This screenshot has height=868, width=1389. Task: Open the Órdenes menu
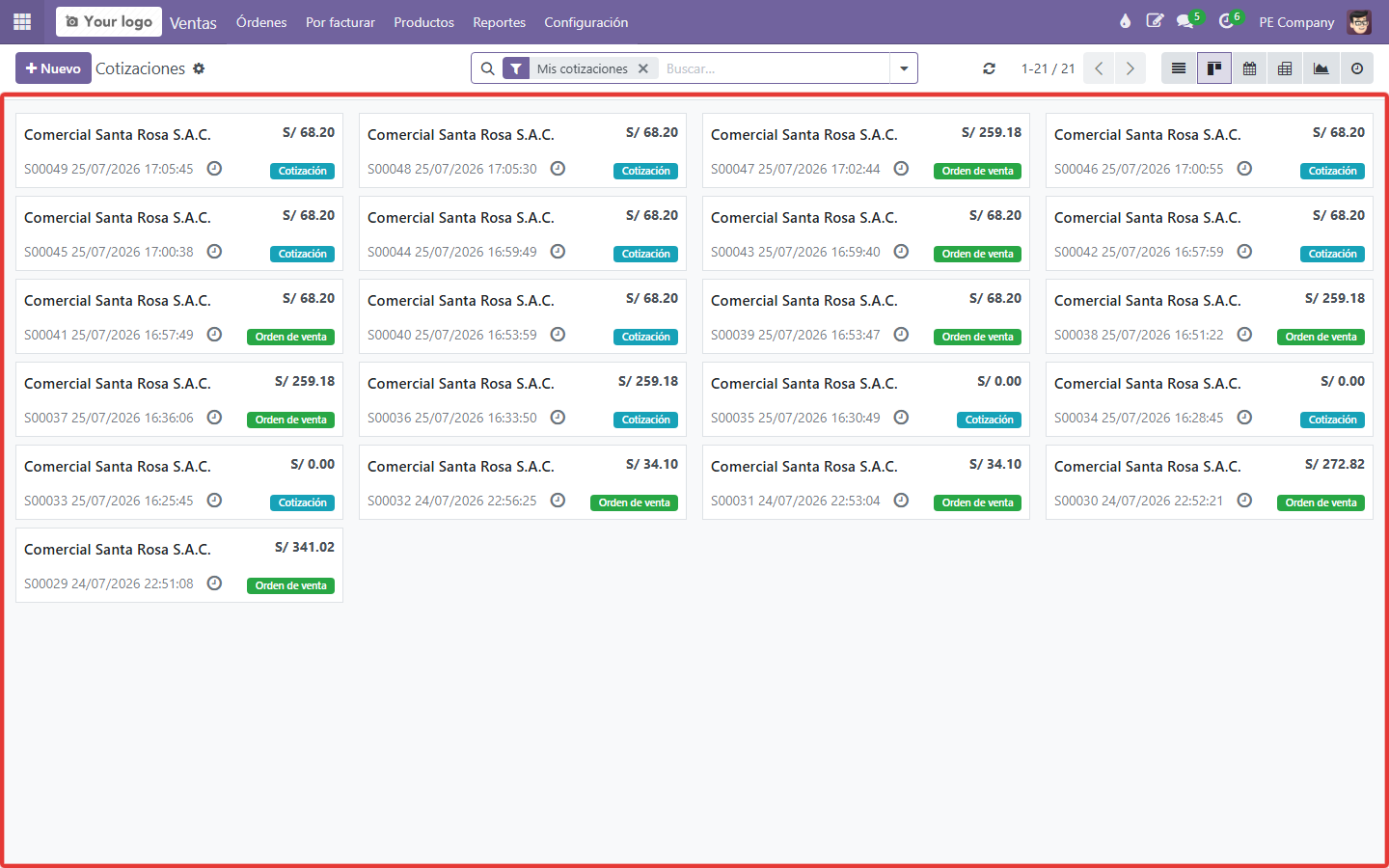coord(261,22)
